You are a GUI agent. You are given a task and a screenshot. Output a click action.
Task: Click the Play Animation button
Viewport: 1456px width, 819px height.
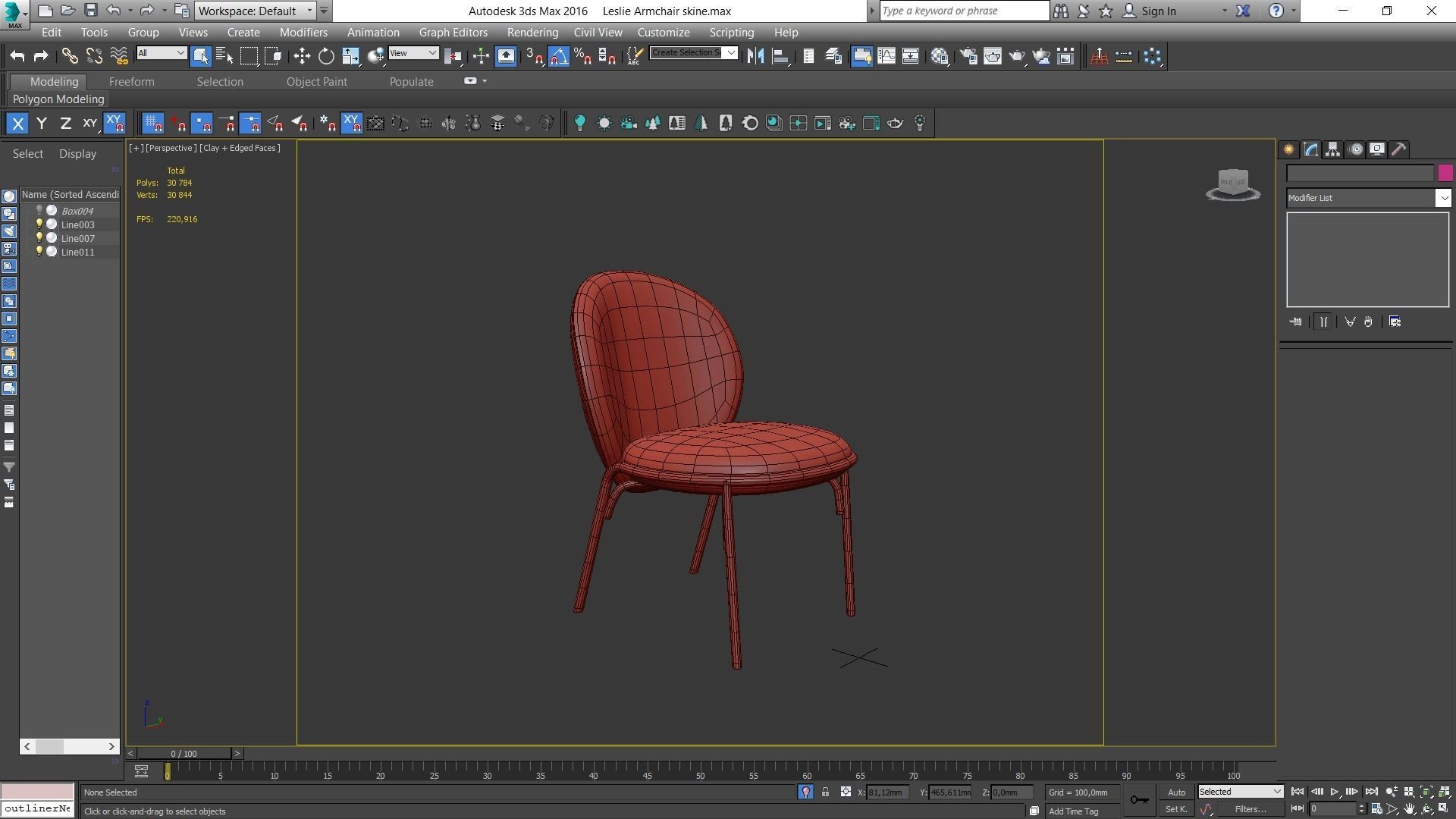[x=1334, y=792]
